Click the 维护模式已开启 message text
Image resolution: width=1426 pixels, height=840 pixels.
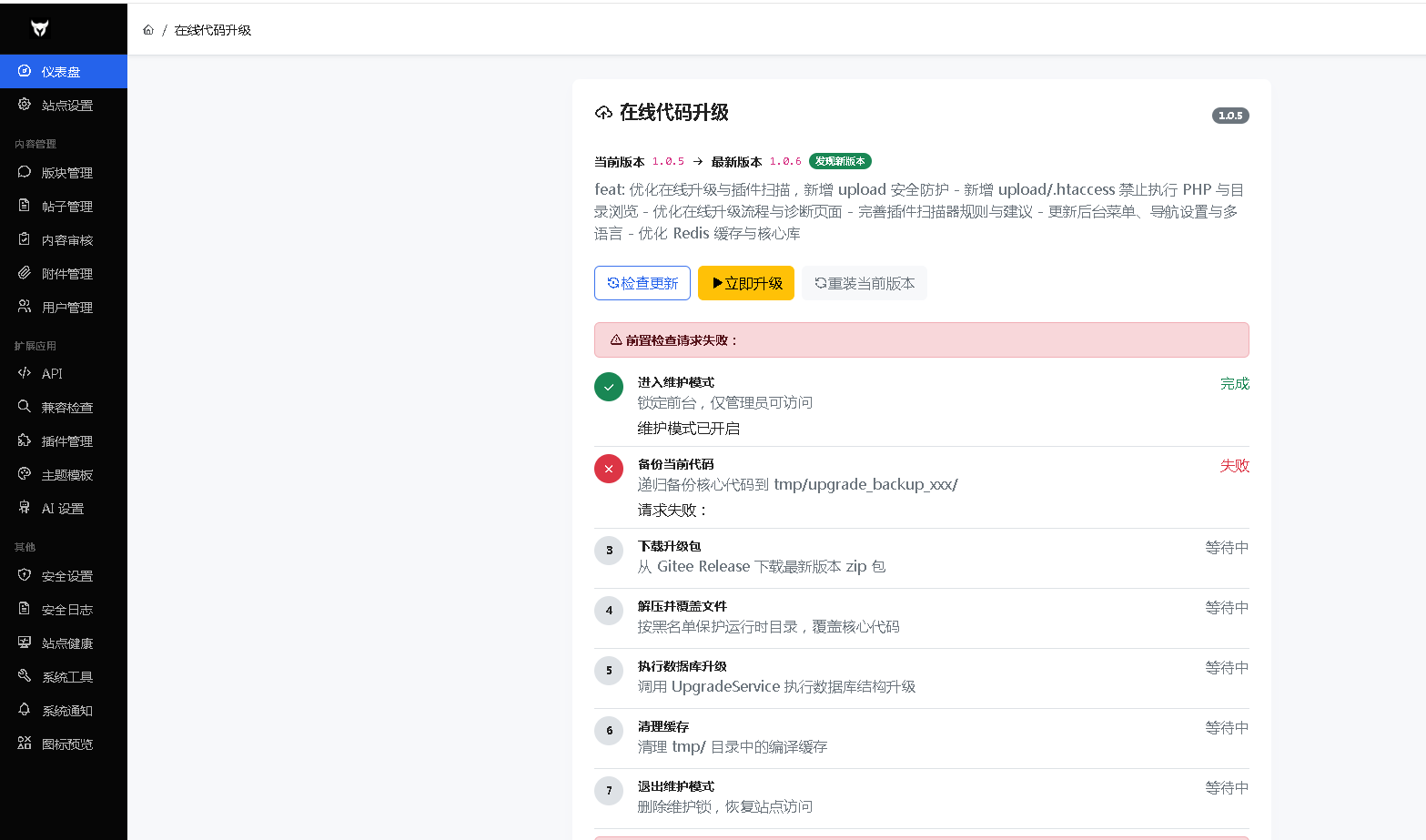click(x=689, y=429)
